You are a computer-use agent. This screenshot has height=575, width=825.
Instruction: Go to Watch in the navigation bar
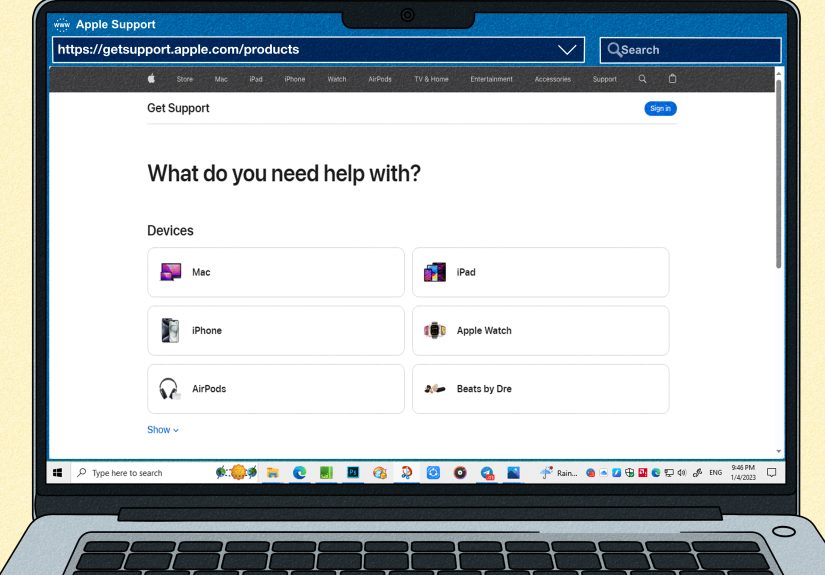(337, 79)
